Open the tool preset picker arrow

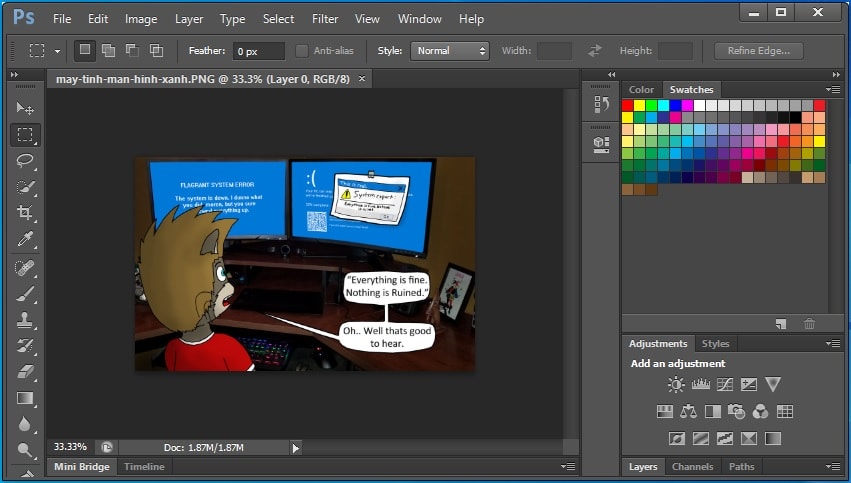(x=57, y=52)
